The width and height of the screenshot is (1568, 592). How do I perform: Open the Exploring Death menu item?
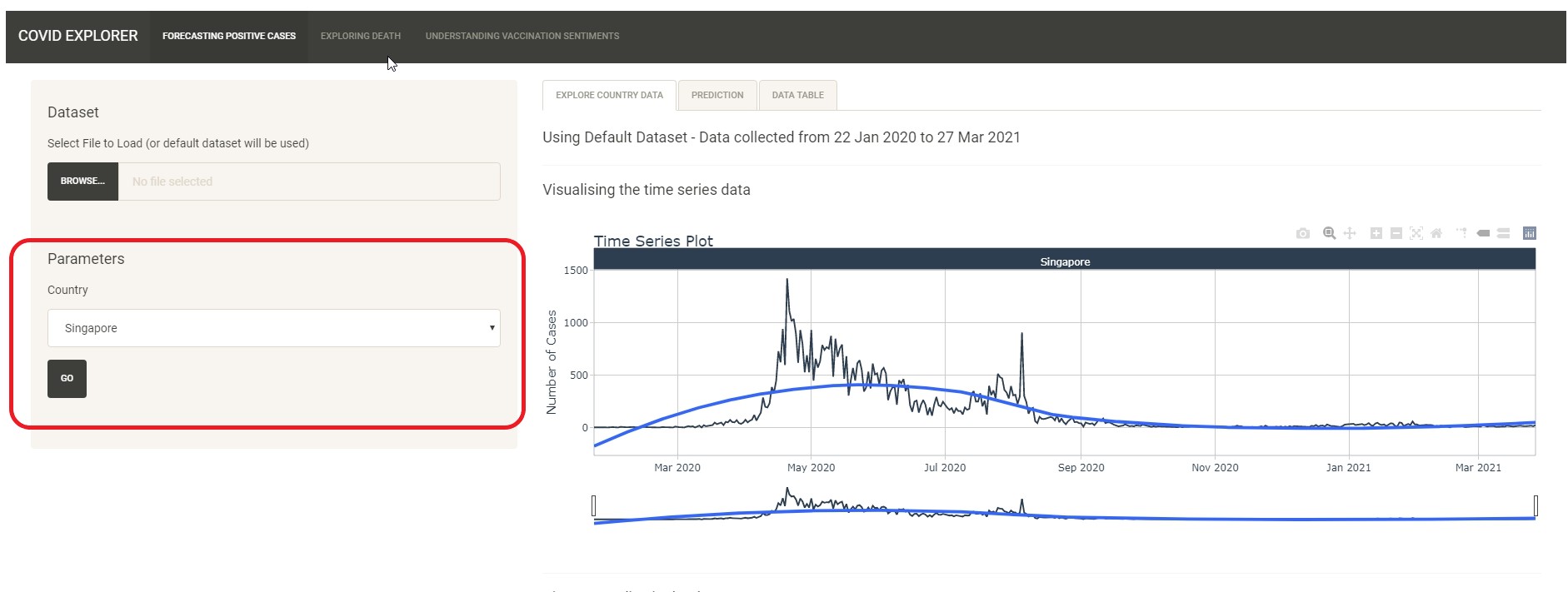point(360,37)
